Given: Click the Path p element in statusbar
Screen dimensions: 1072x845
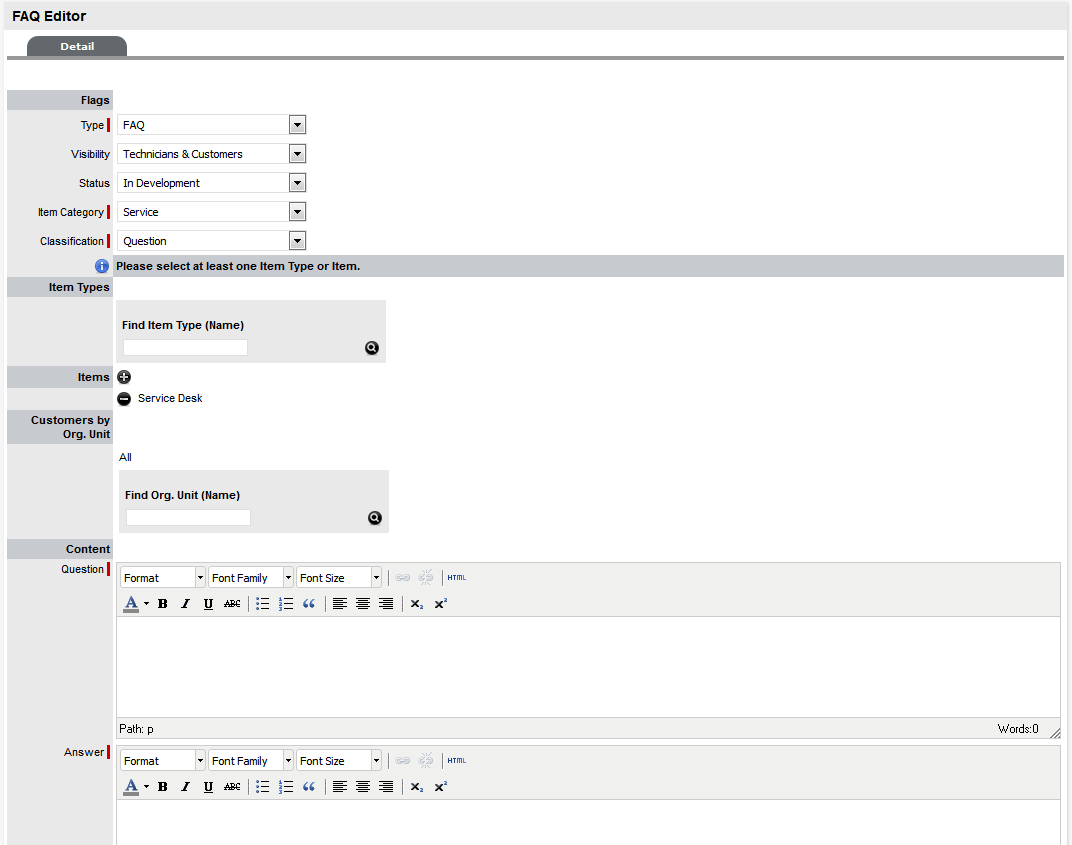Looking at the screenshot, I should [x=150, y=729].
